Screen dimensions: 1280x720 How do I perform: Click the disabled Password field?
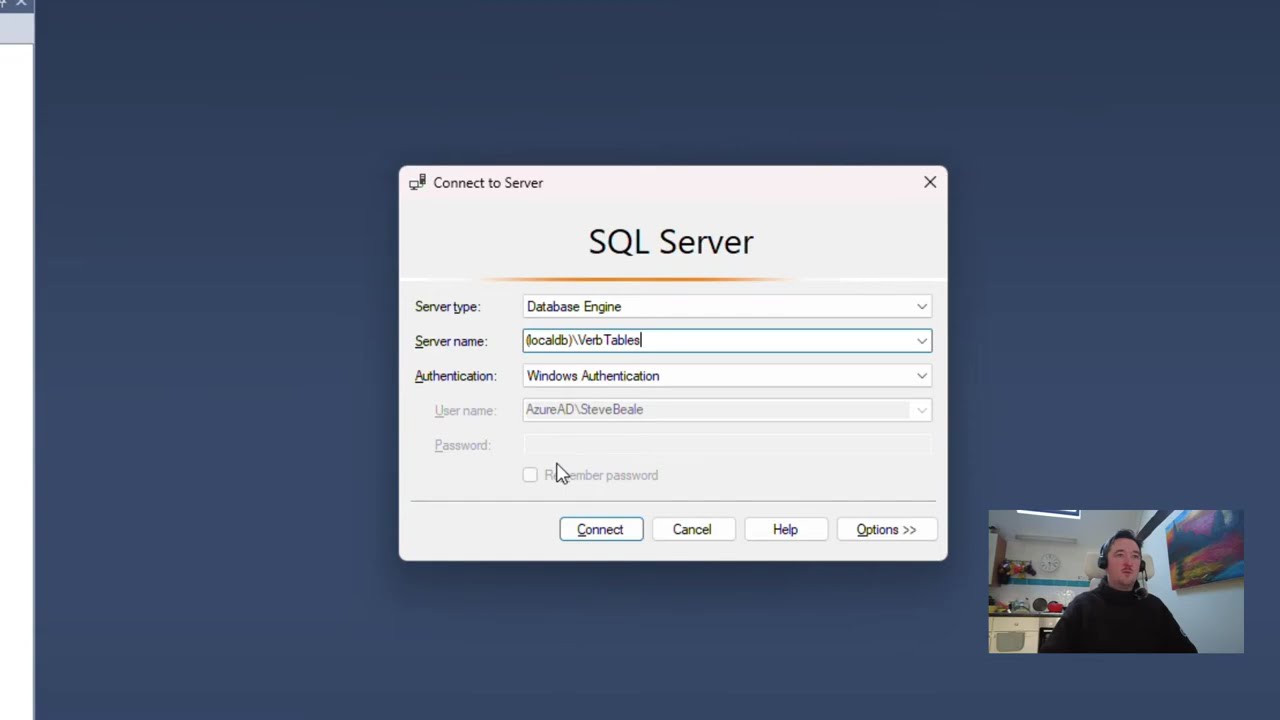click(727, 445)
